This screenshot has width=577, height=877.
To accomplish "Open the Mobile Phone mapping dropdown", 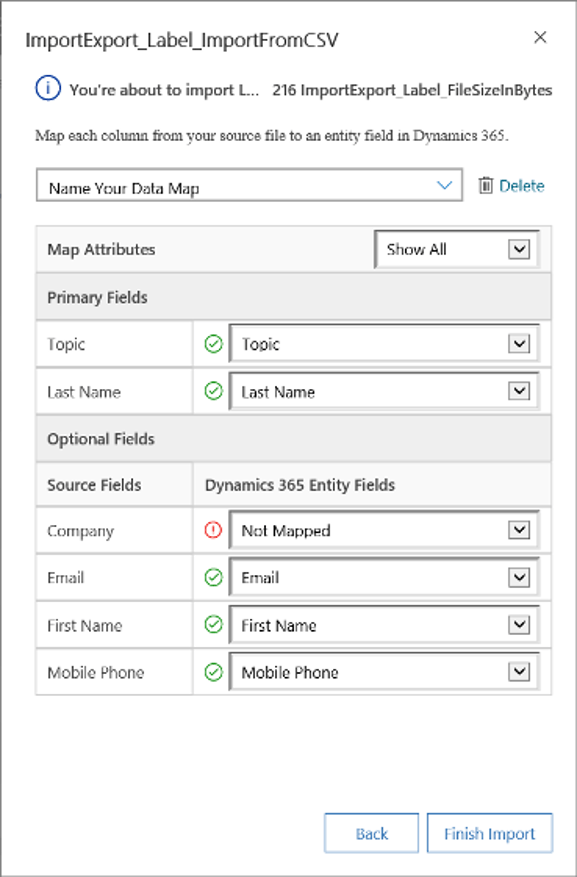I will pyautogui.click(x=520, y=672).
